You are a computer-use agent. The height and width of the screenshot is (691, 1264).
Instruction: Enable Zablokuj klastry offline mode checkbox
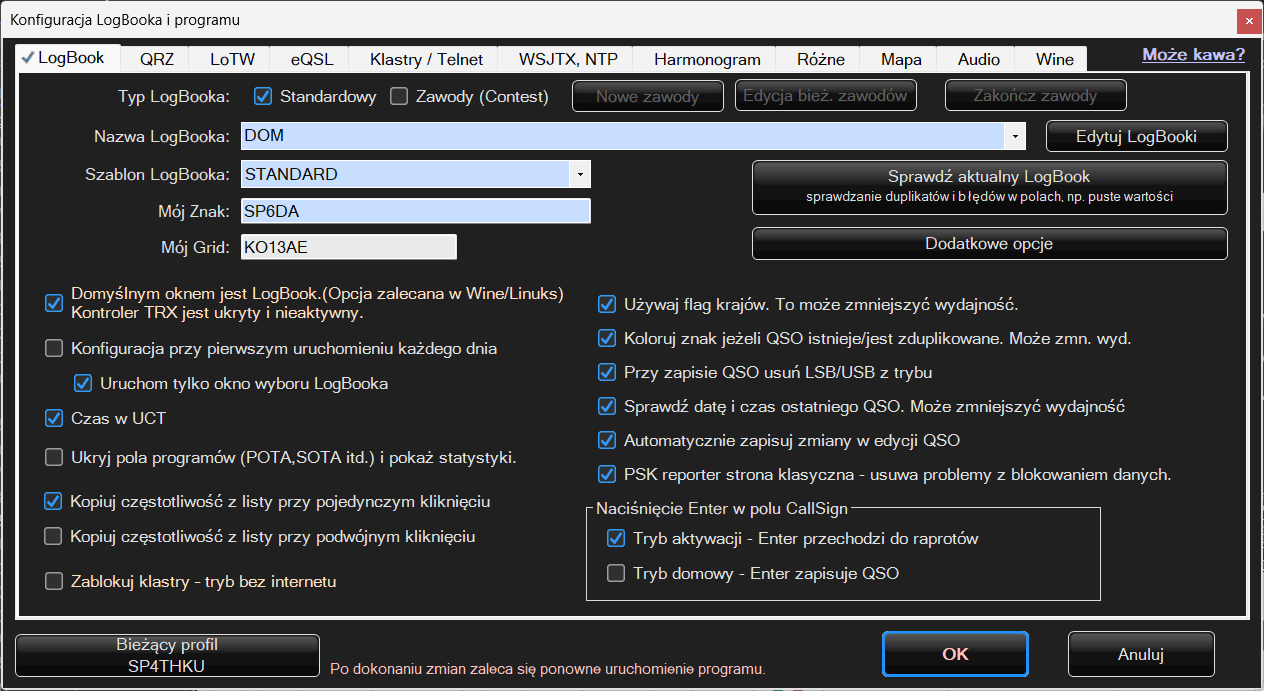(54, 582)
